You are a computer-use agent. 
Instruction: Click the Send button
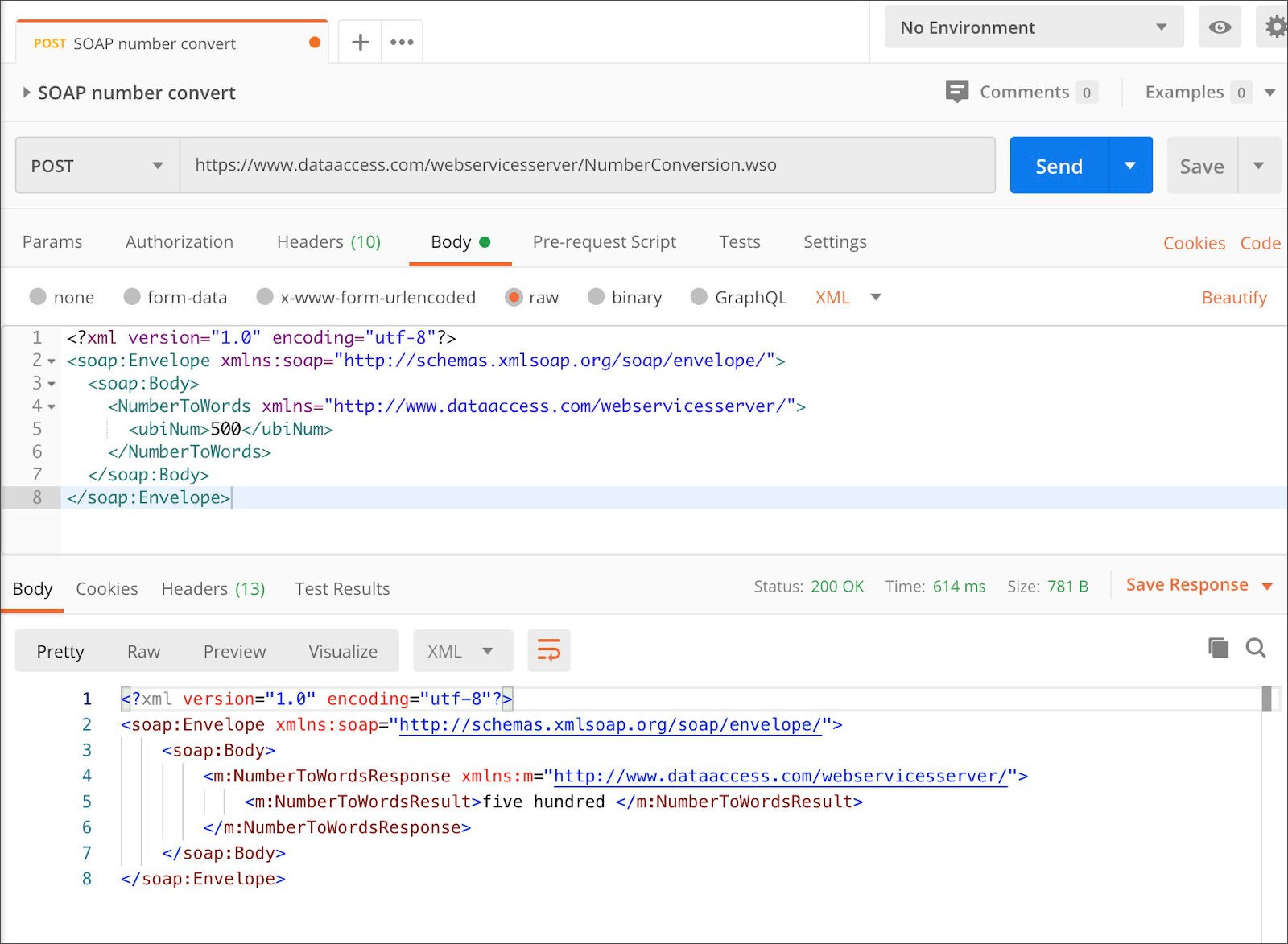point(1059,166)
